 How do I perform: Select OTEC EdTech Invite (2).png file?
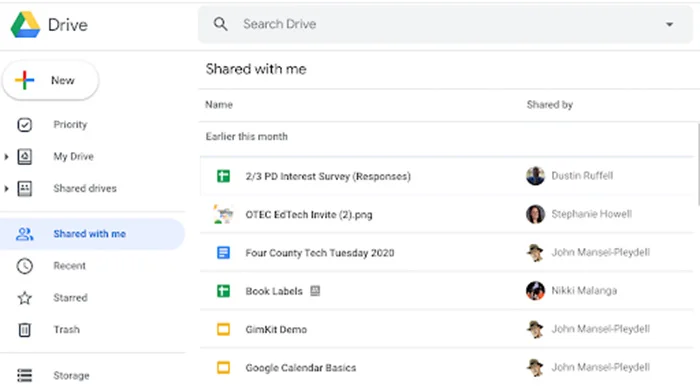[308, 215]
